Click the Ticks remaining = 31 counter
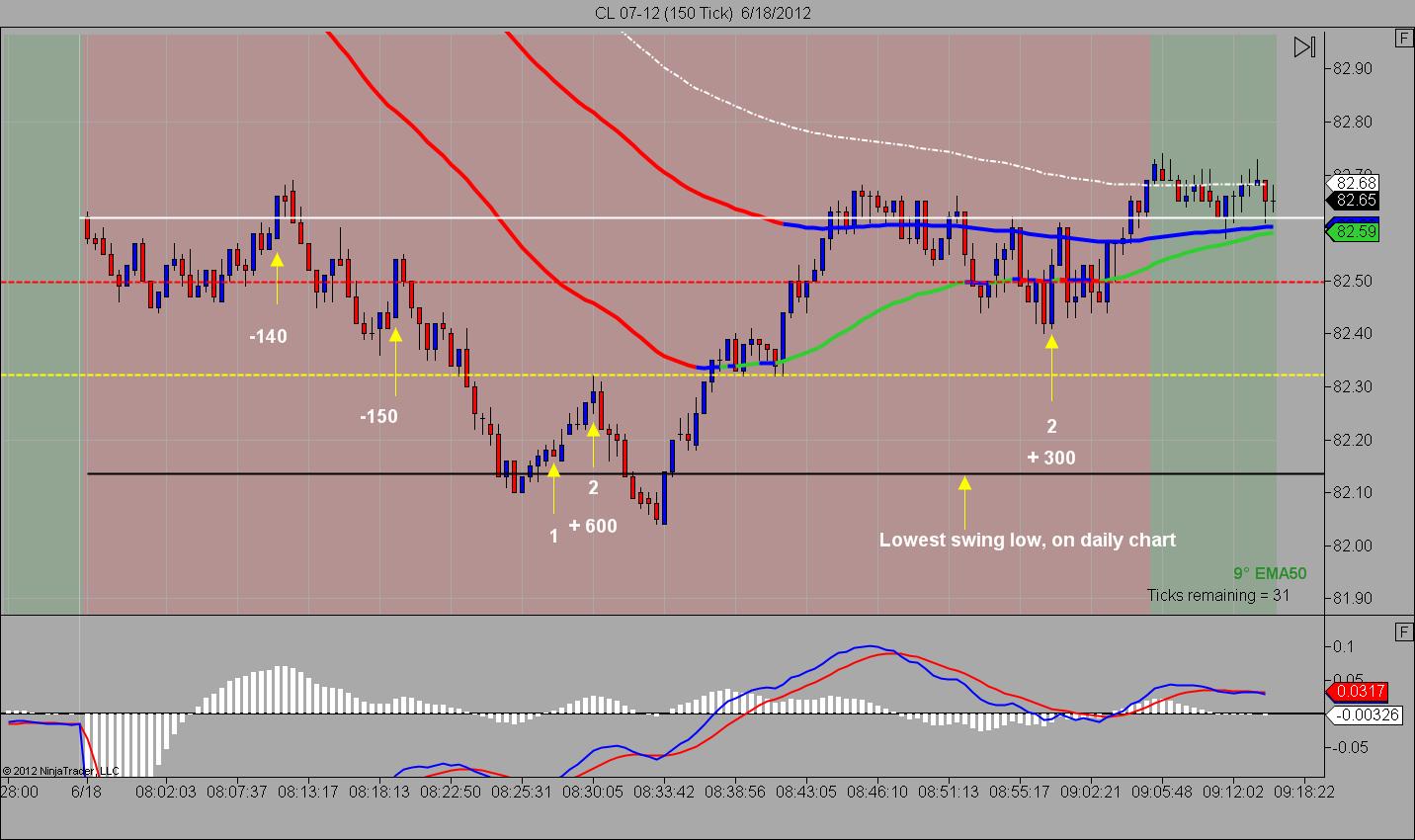Image resolution: width=1415 pixels, height=840 pixels. pos(1218,595)
